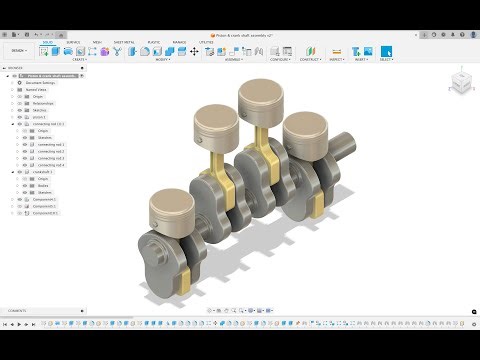480x360 pixels.
Task: Click the Measure icon in Inspect
Action: 337,51
